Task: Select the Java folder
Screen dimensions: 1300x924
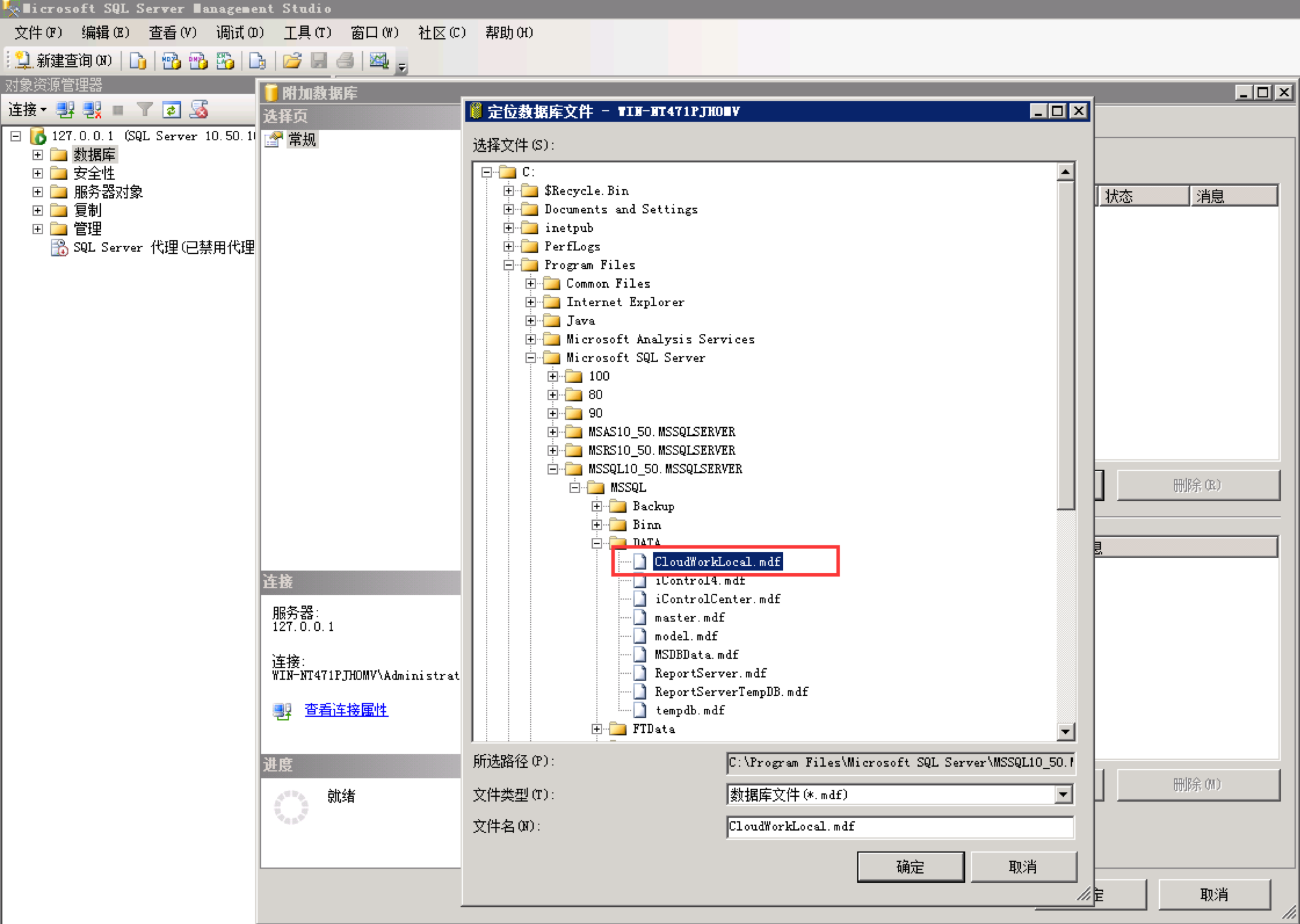Action: pos(580,321)
